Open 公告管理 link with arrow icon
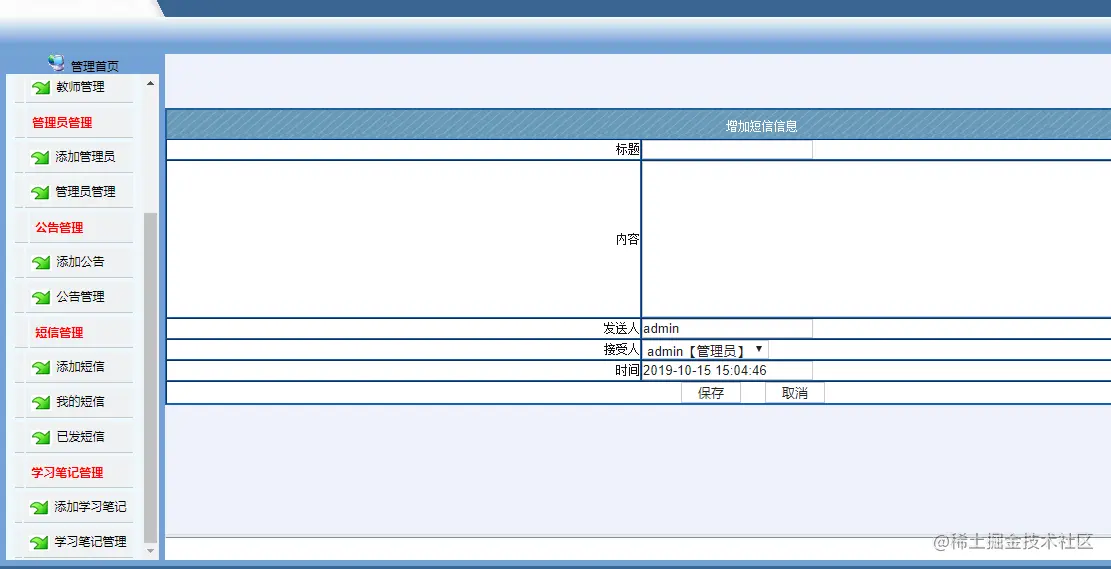1111x569 pixels. coord(80,296)
